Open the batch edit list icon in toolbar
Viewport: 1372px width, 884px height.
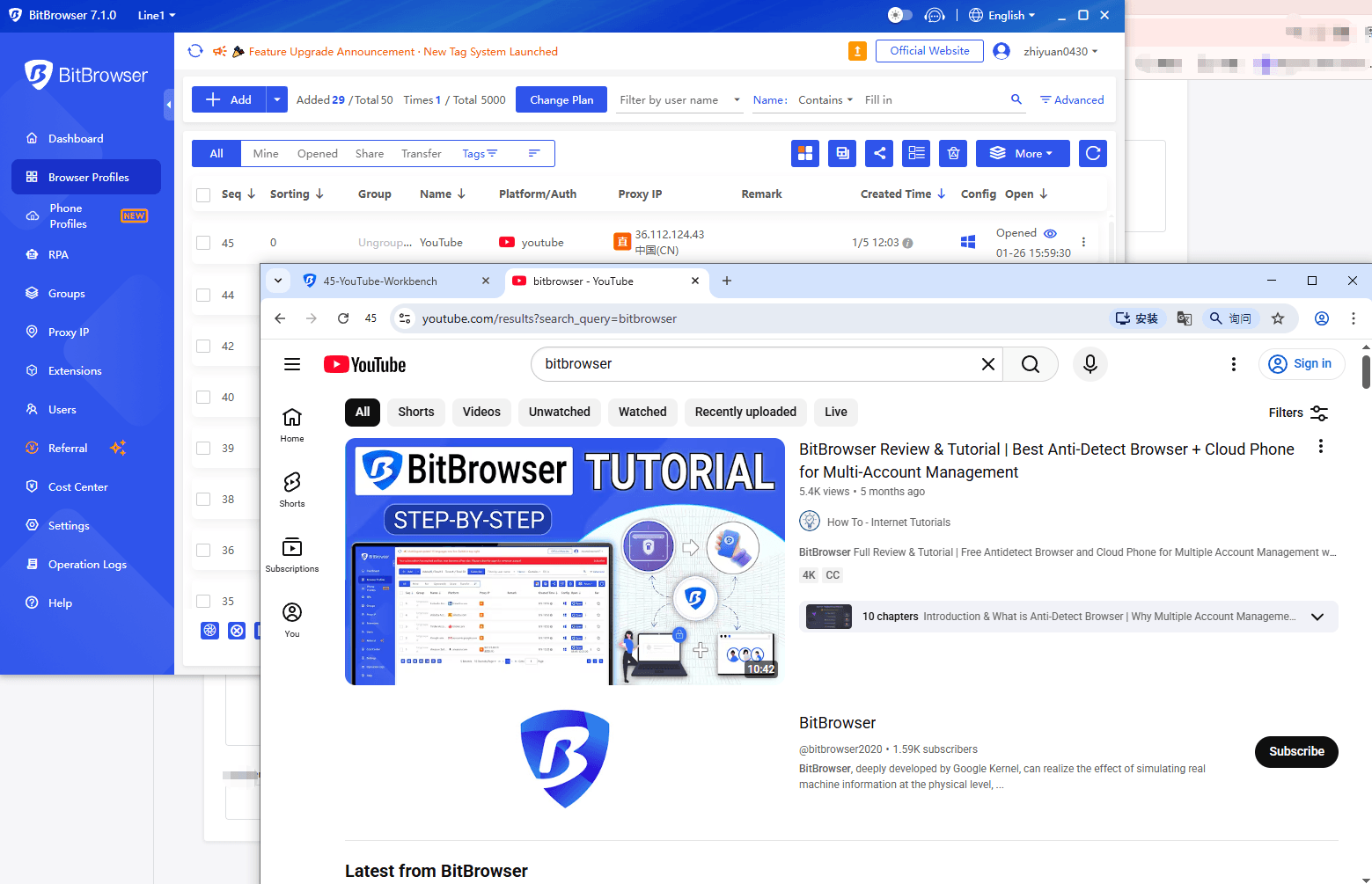point(915,153)
